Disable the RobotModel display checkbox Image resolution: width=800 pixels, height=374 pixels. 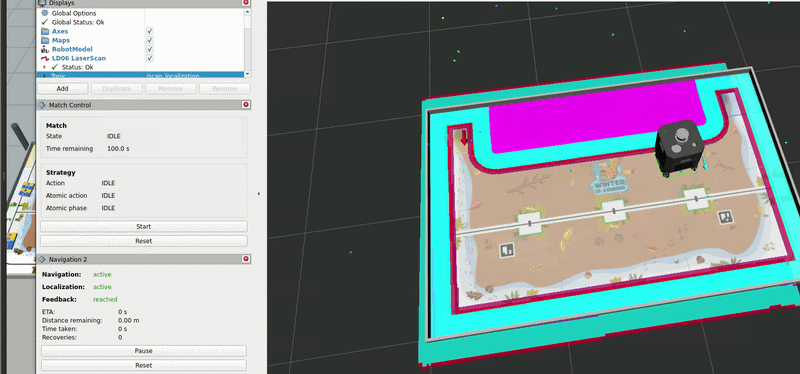pyautogui.click(x=149, y=49)
